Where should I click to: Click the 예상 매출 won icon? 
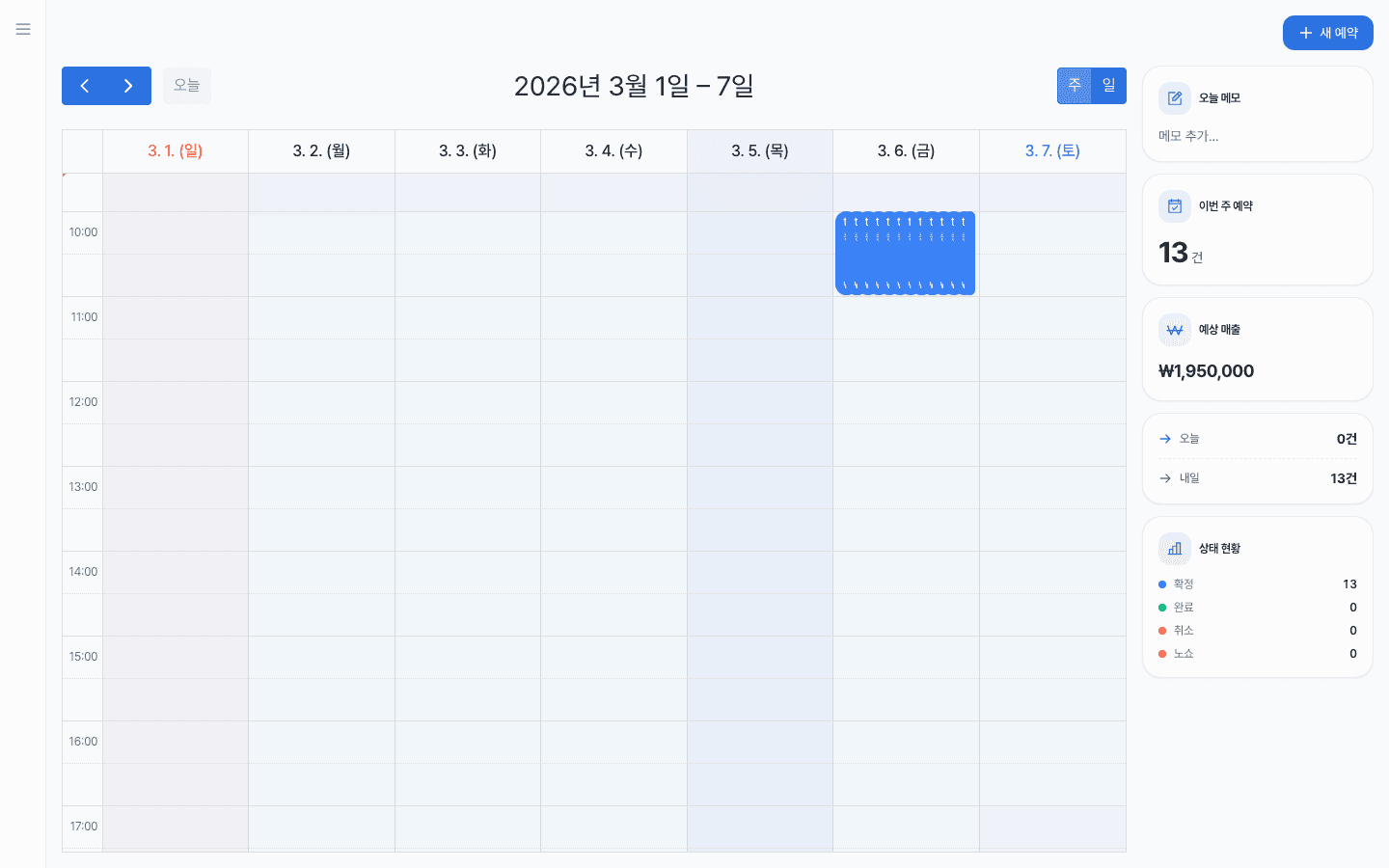click(1174, 330)
